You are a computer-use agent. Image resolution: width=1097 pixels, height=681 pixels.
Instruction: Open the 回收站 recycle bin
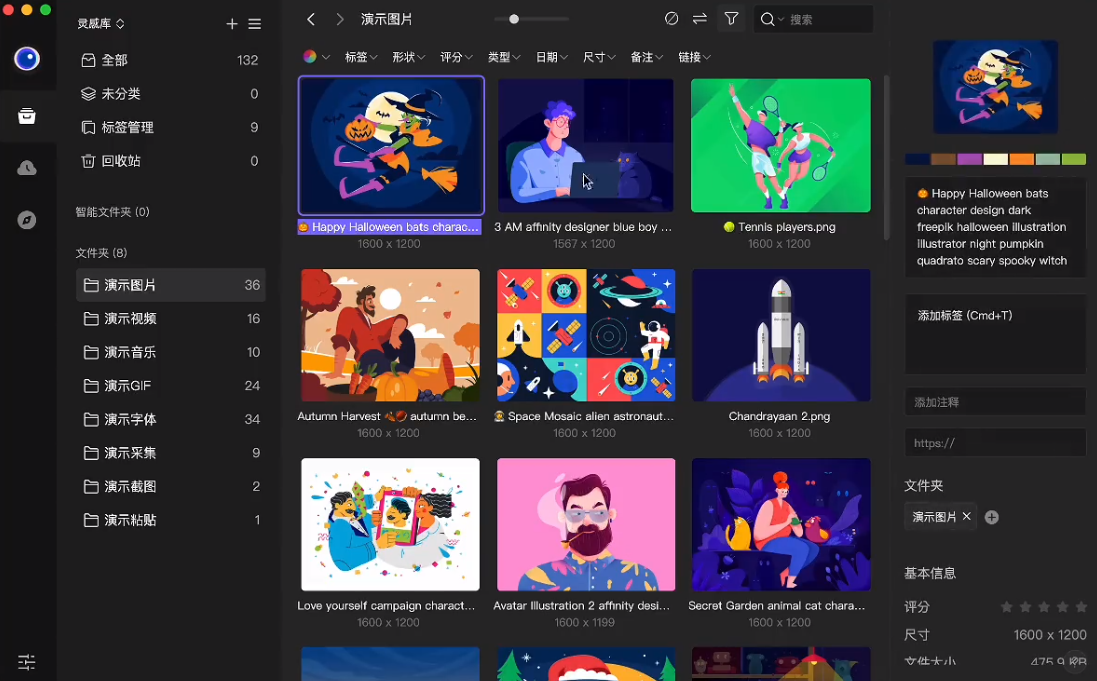click(170, 161)
